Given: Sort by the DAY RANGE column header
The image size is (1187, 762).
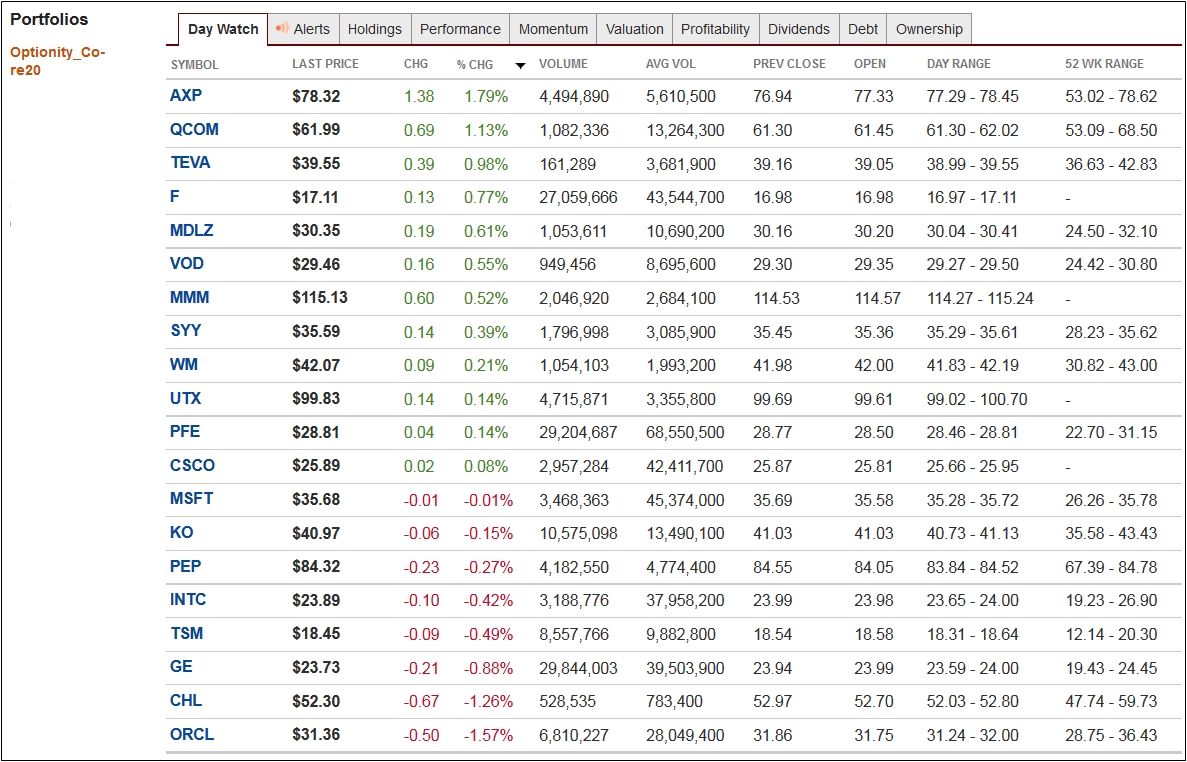Looking at the screenshot, I should coord(958,64).
